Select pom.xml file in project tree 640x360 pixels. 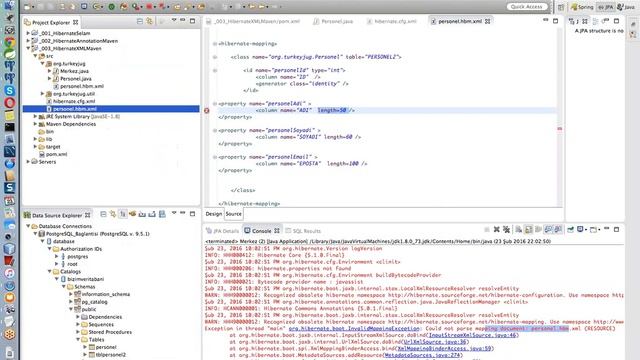(56, 154)
